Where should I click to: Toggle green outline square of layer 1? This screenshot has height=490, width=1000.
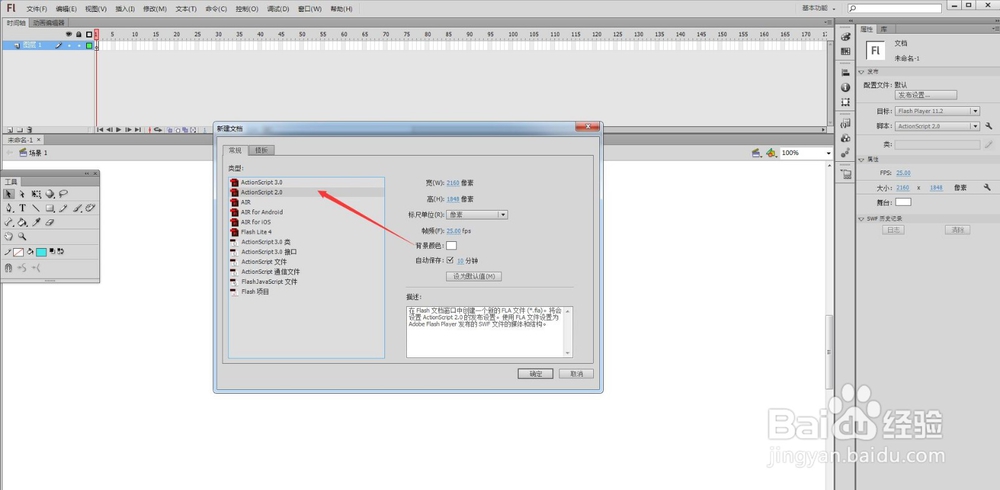[89, 45]
